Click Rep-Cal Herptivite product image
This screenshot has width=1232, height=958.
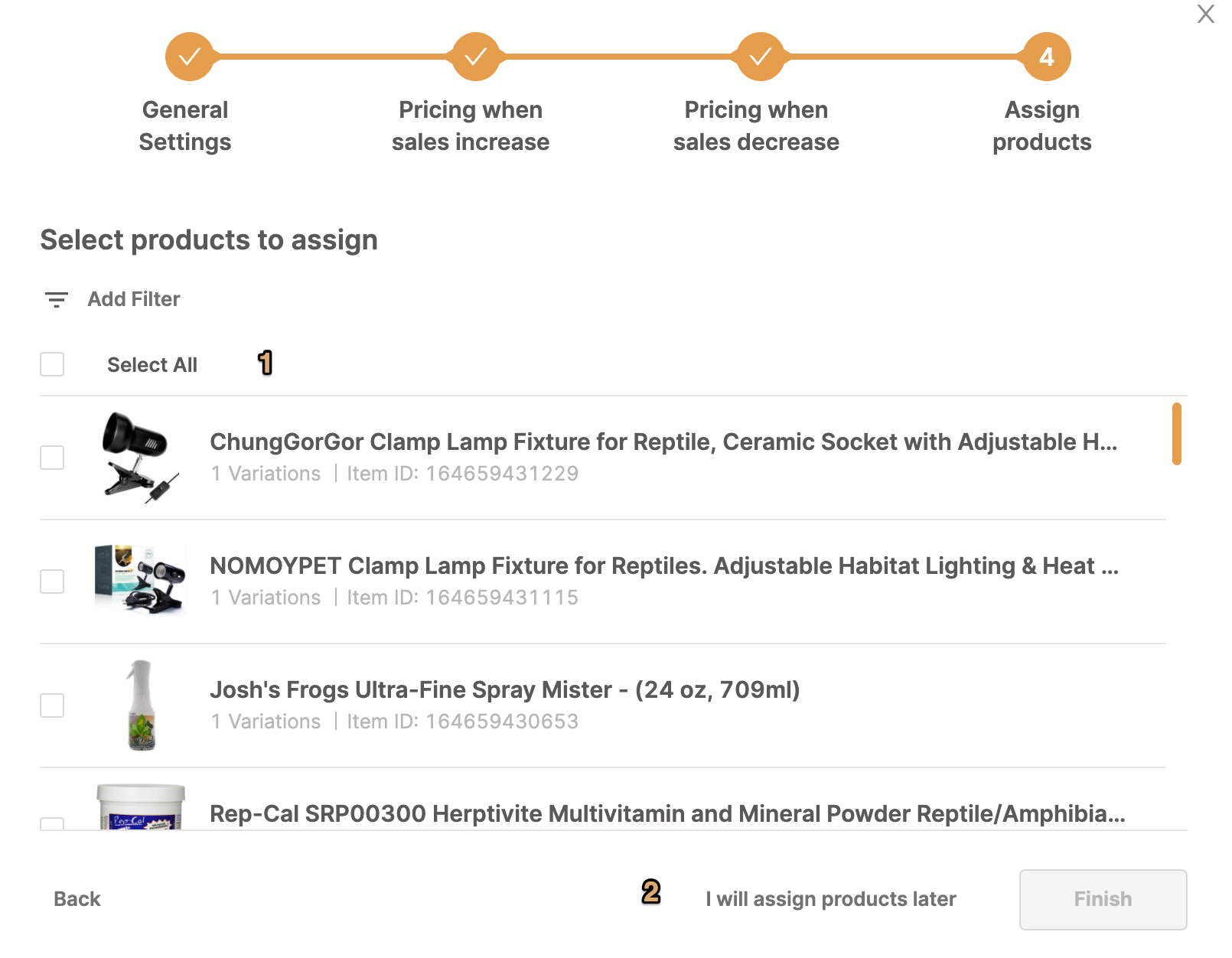[x=141, y=806]
